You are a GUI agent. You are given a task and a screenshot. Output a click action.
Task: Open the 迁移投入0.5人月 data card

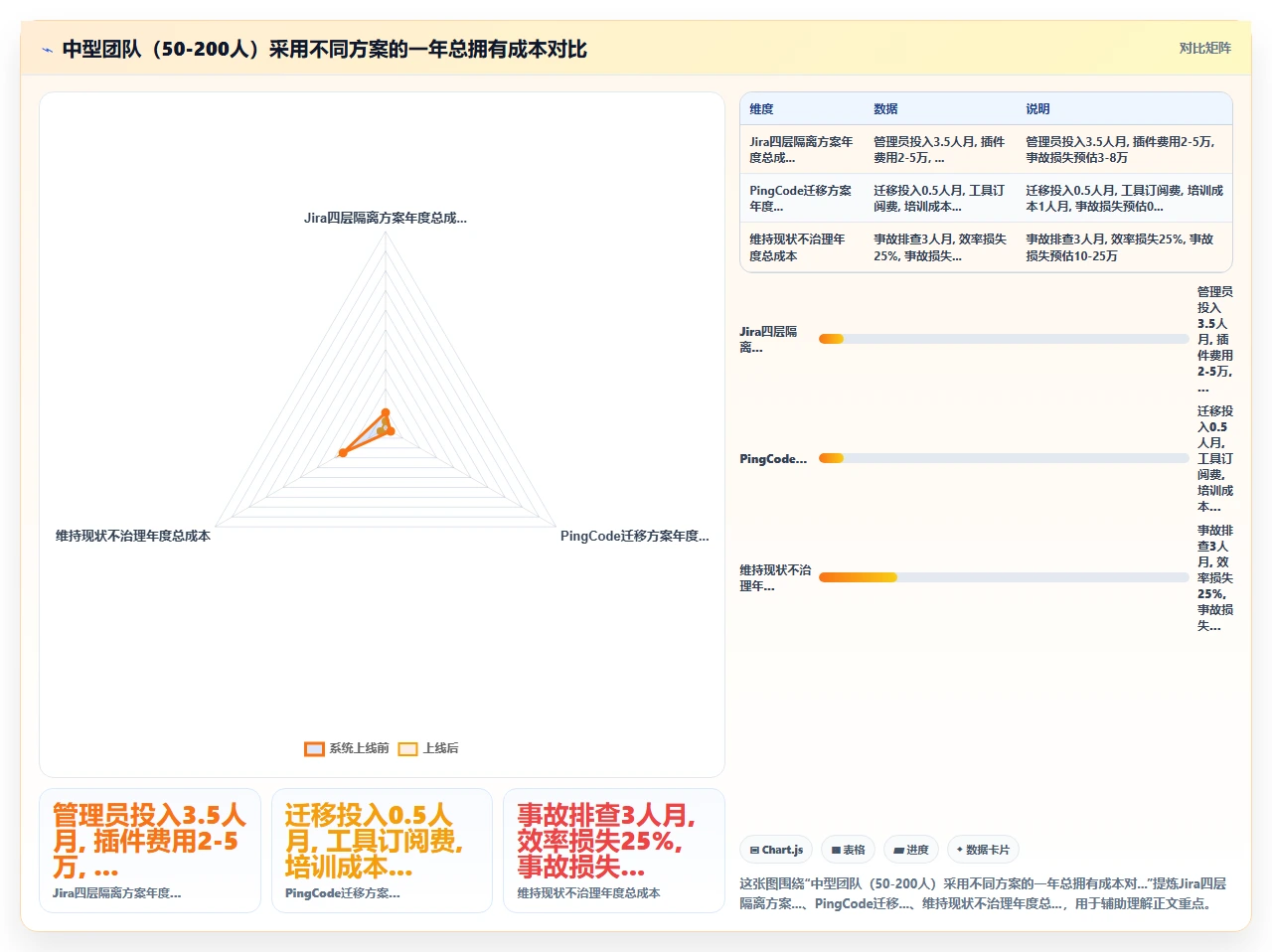(383, 851)
